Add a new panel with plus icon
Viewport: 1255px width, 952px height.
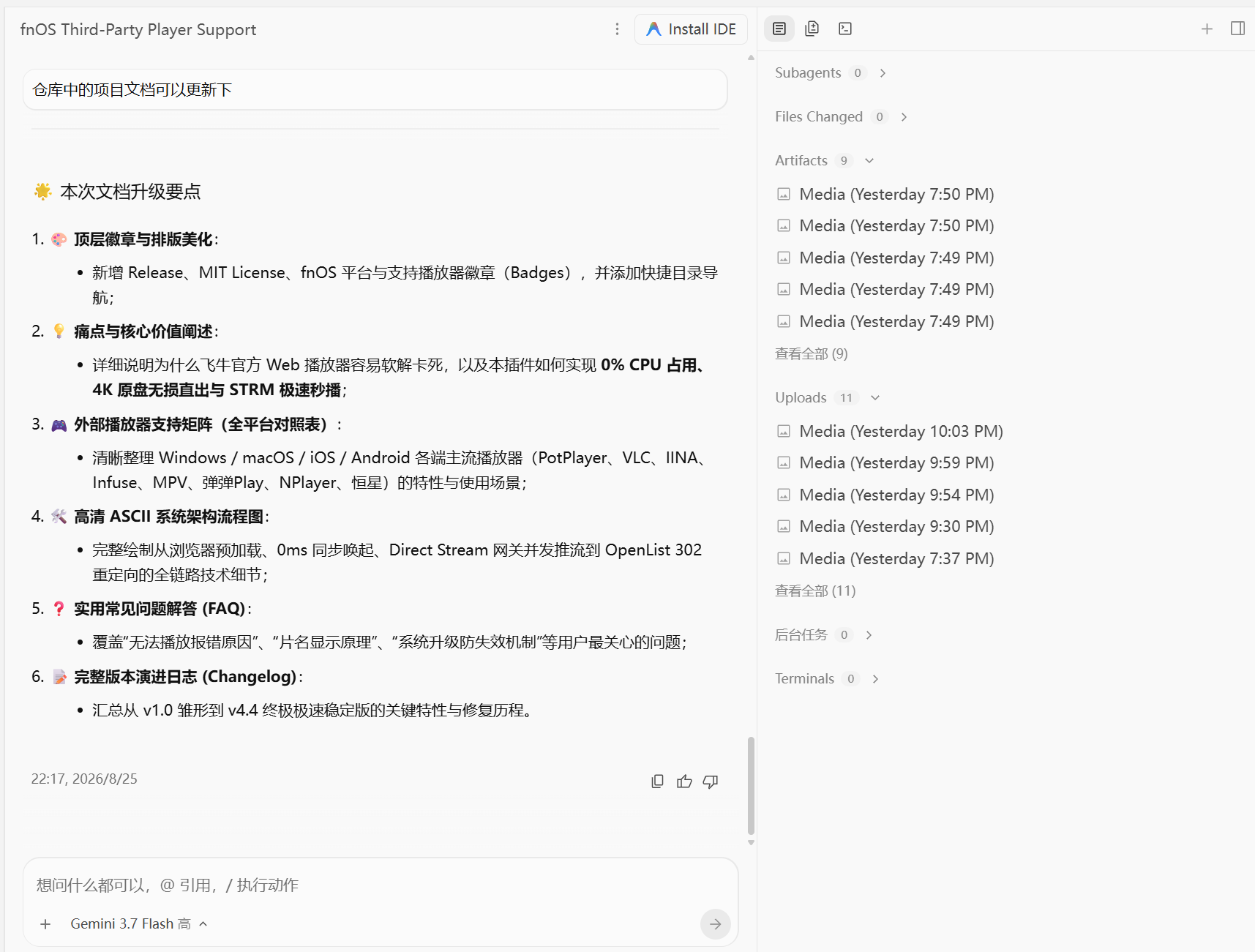pos(1207,29)
